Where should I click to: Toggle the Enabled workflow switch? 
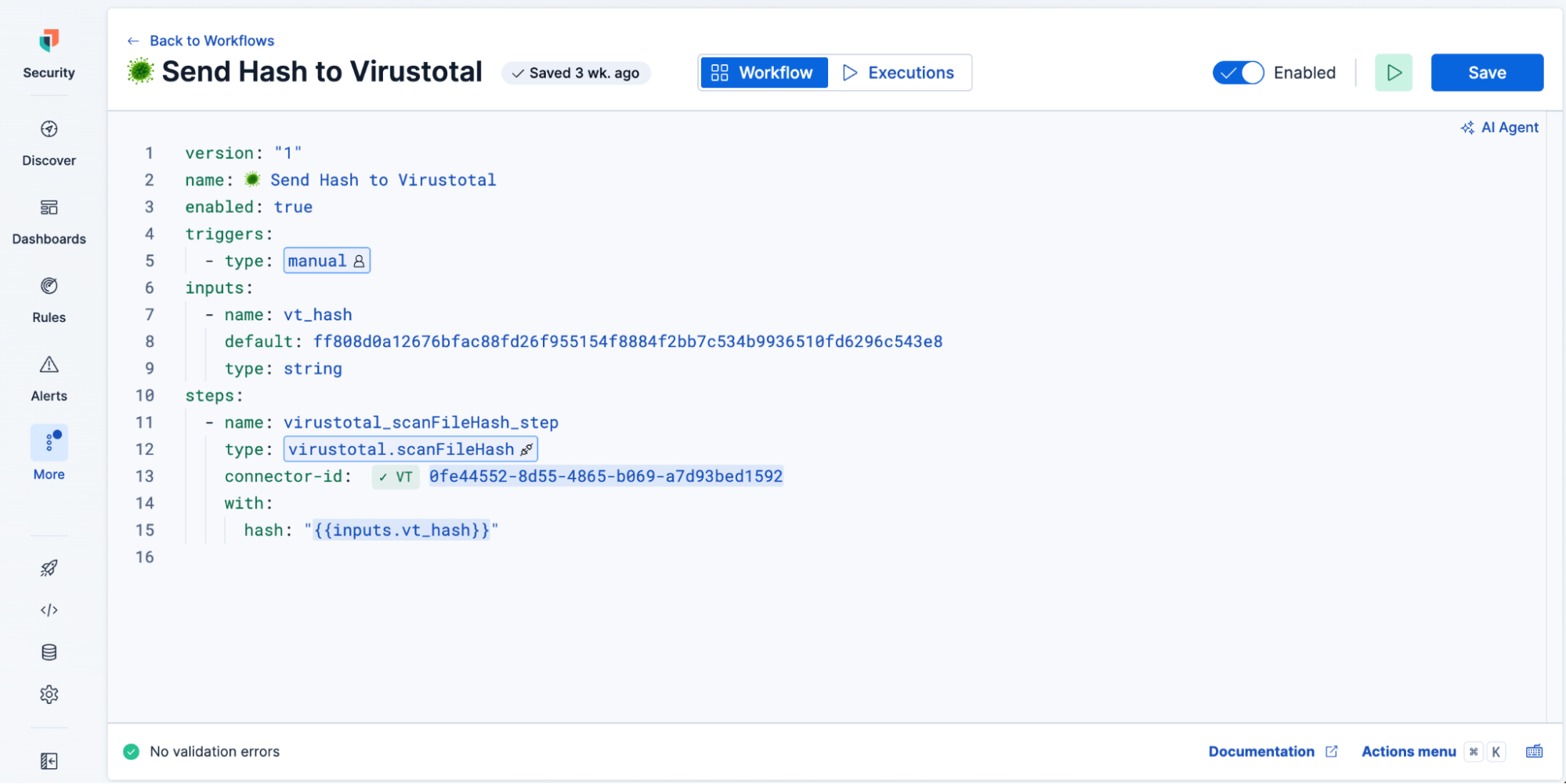1238,73
